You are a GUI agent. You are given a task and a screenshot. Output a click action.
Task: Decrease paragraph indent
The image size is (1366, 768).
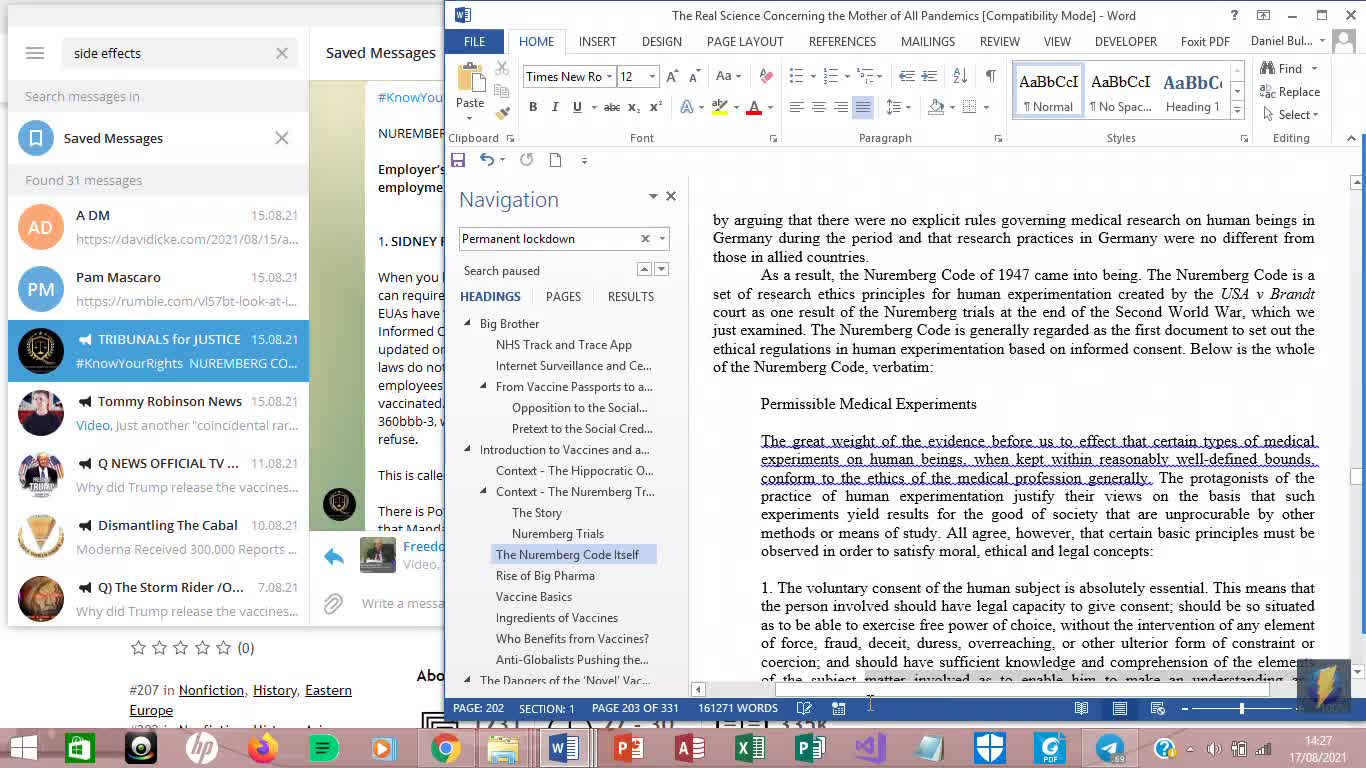907,77
